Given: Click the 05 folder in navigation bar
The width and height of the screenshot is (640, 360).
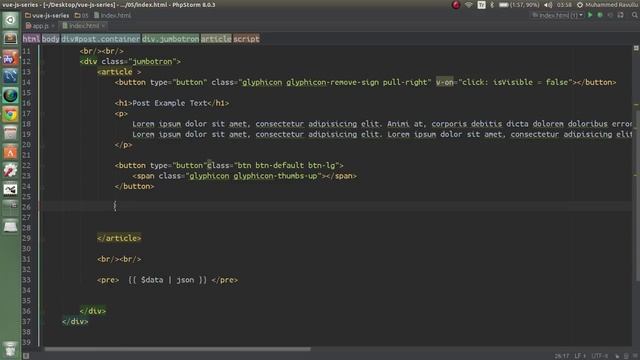Looking at the screenshot, I should (82, 16).
